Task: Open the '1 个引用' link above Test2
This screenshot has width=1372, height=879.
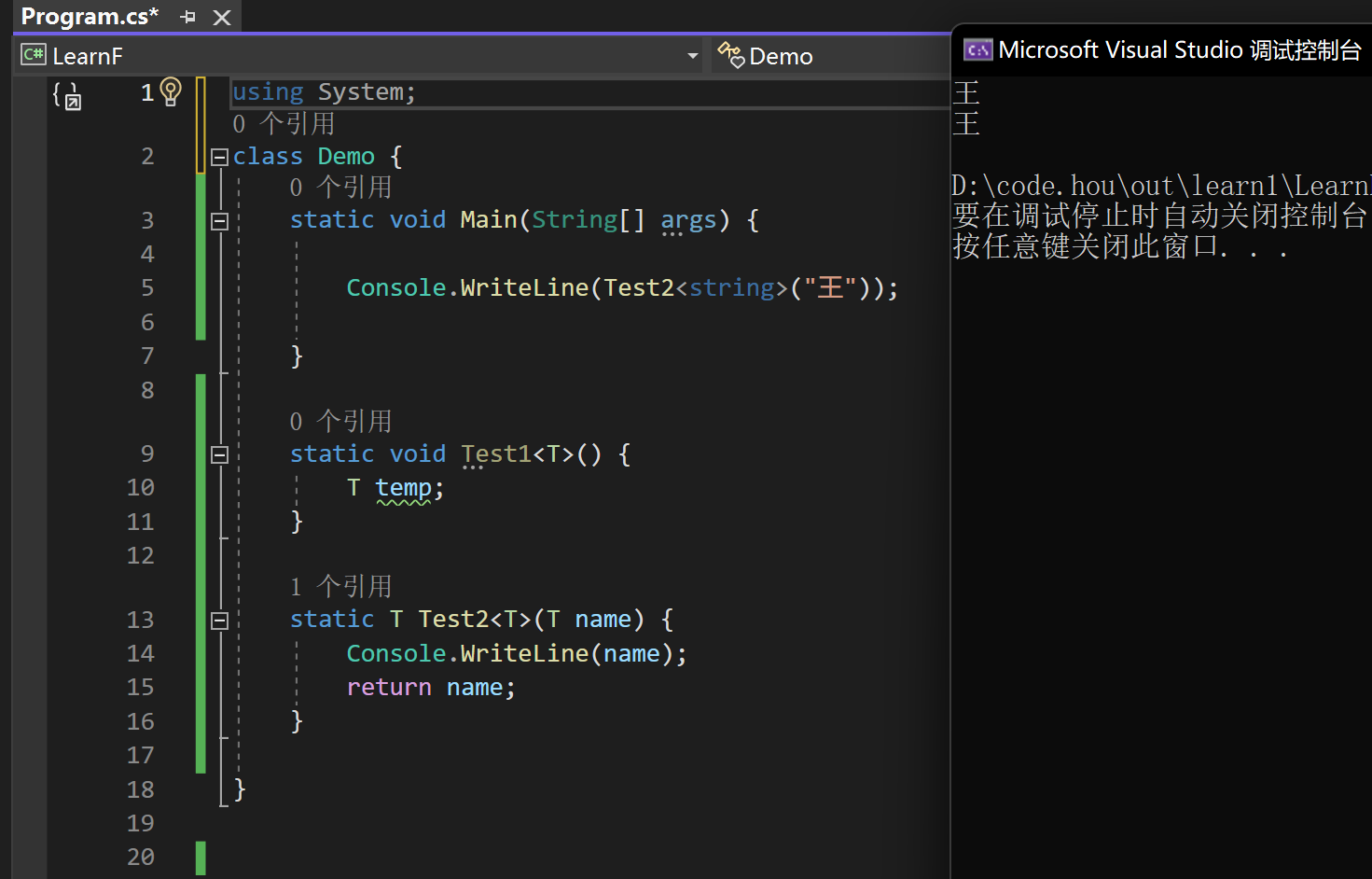Action: 340,586
